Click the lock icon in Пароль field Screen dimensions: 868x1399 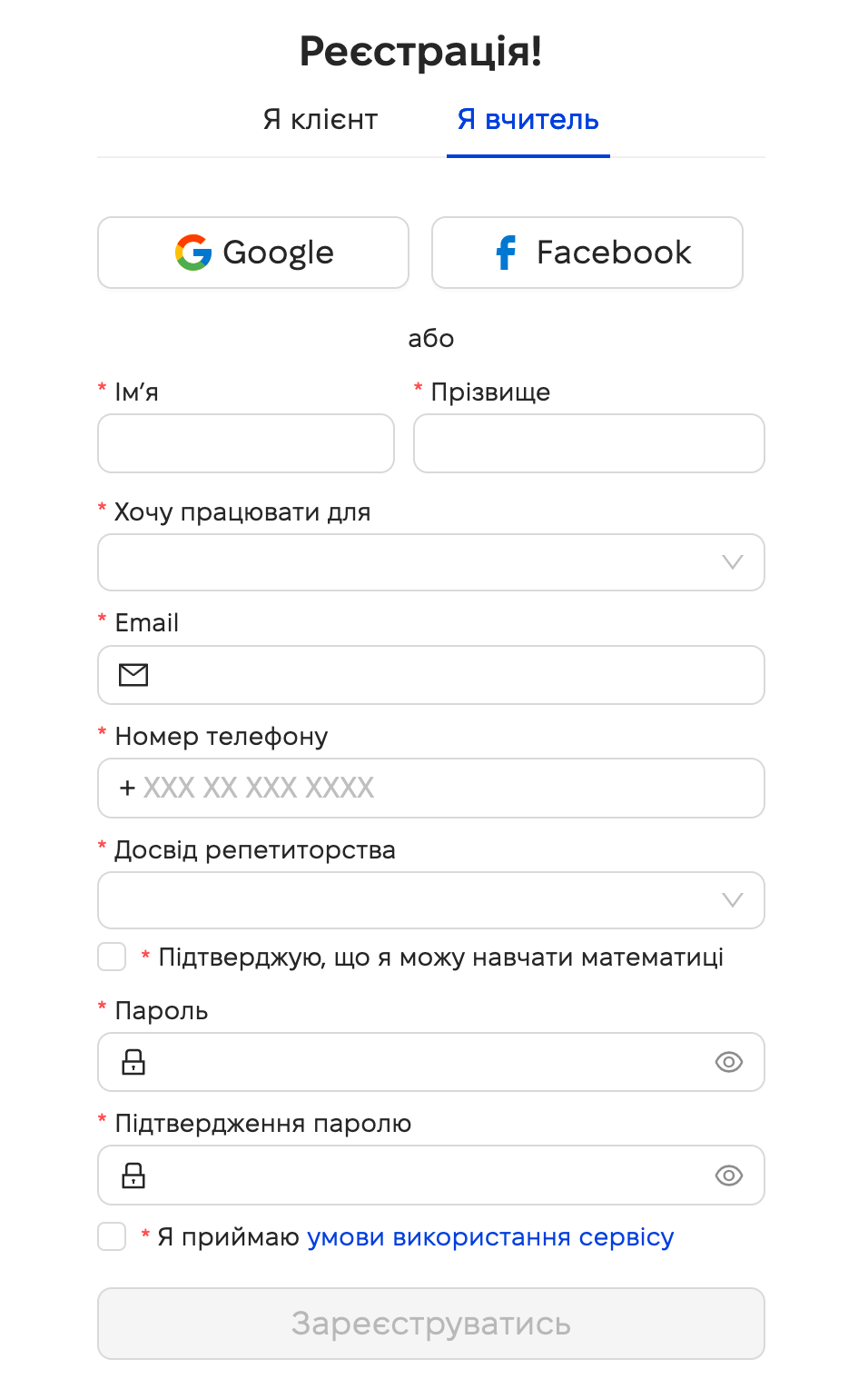click(x=133, y=1062)
